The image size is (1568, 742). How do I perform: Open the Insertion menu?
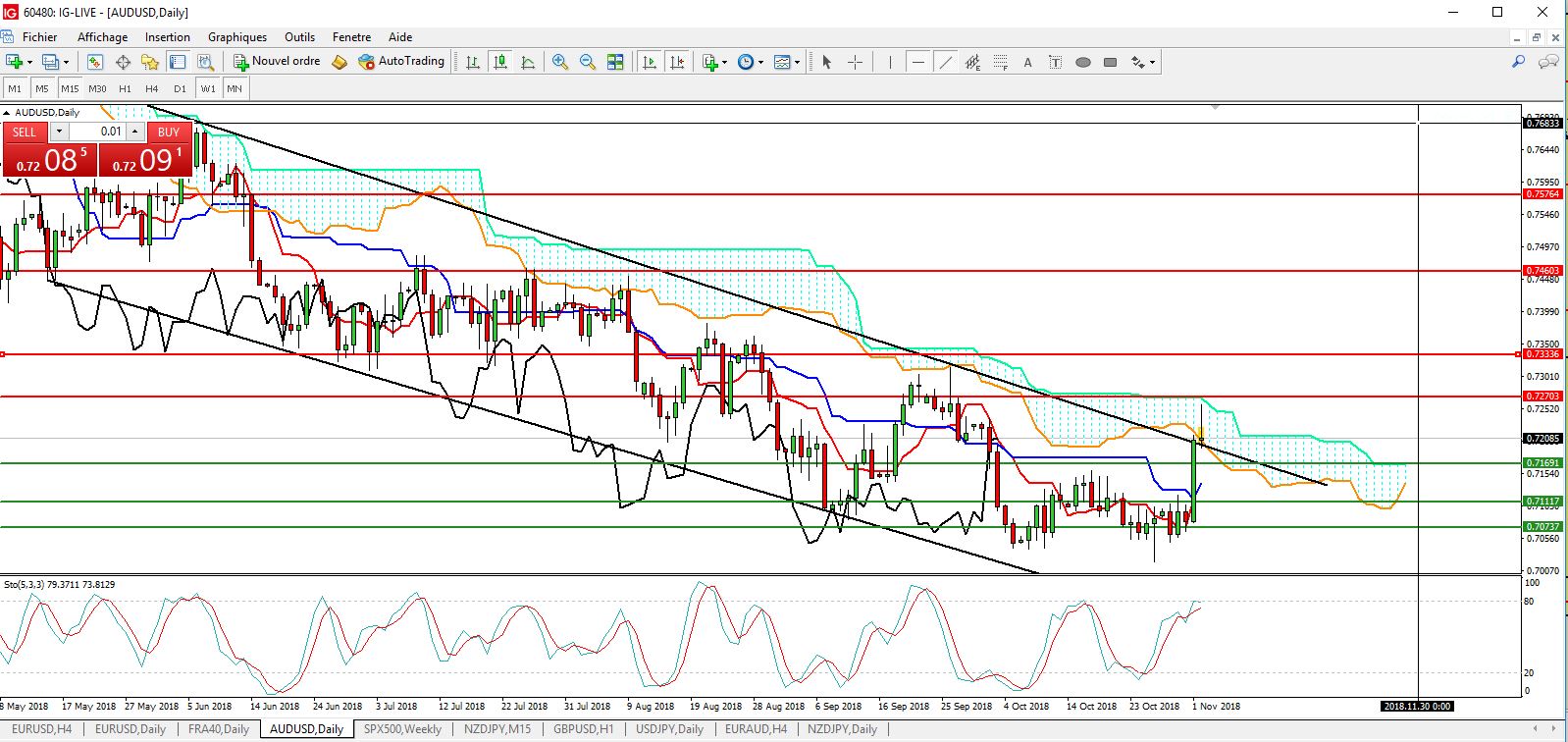(x=168, y=37)
